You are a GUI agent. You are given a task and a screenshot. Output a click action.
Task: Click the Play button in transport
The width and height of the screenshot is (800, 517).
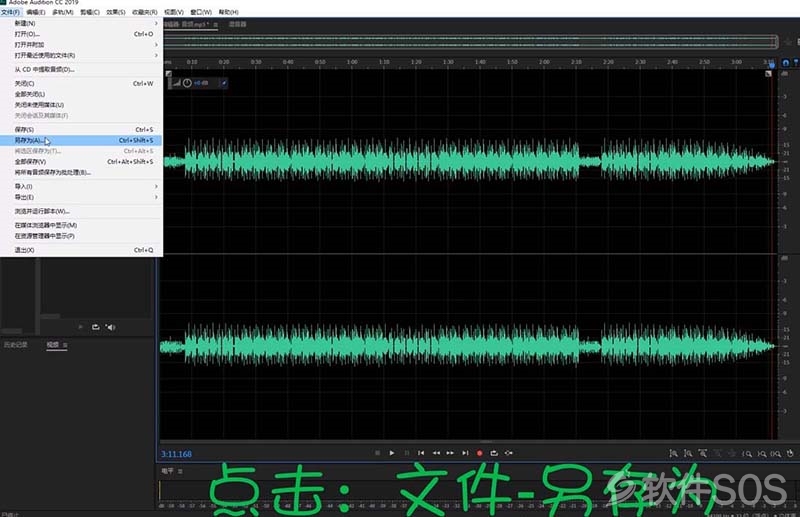391,453
